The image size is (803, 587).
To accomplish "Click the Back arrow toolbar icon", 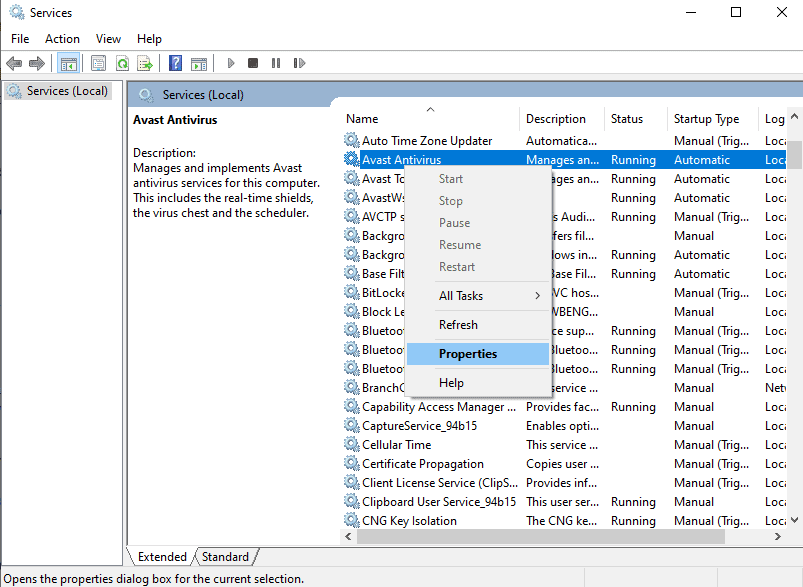I will pos(14,64).
